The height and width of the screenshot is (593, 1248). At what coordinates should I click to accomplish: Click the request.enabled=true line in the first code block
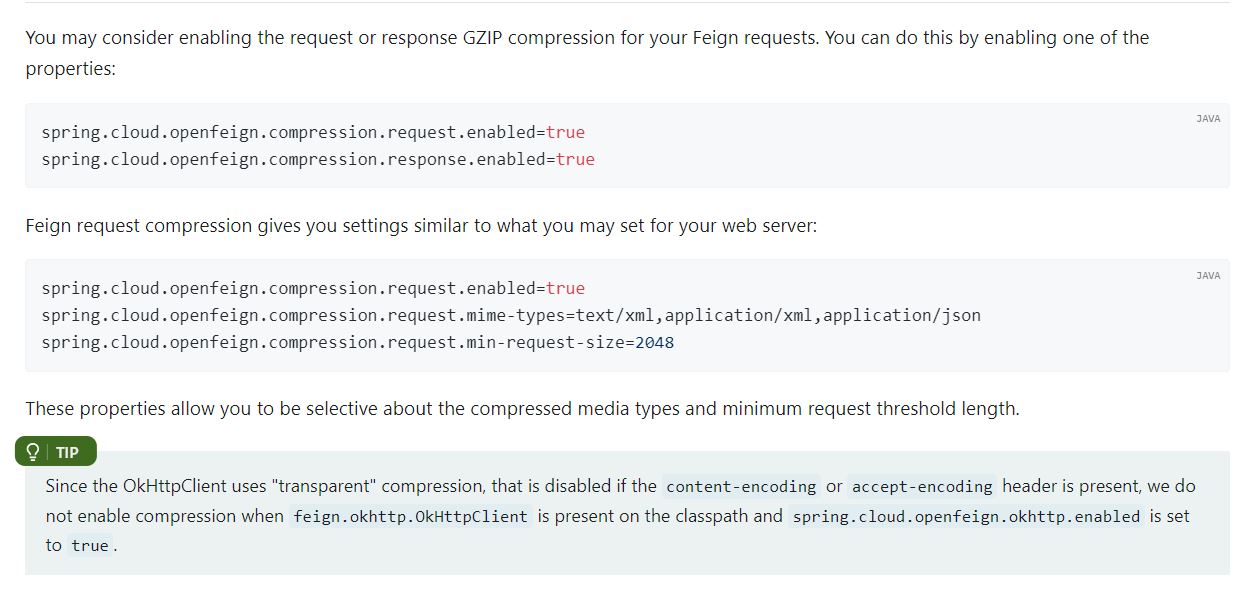click(312, 132)
